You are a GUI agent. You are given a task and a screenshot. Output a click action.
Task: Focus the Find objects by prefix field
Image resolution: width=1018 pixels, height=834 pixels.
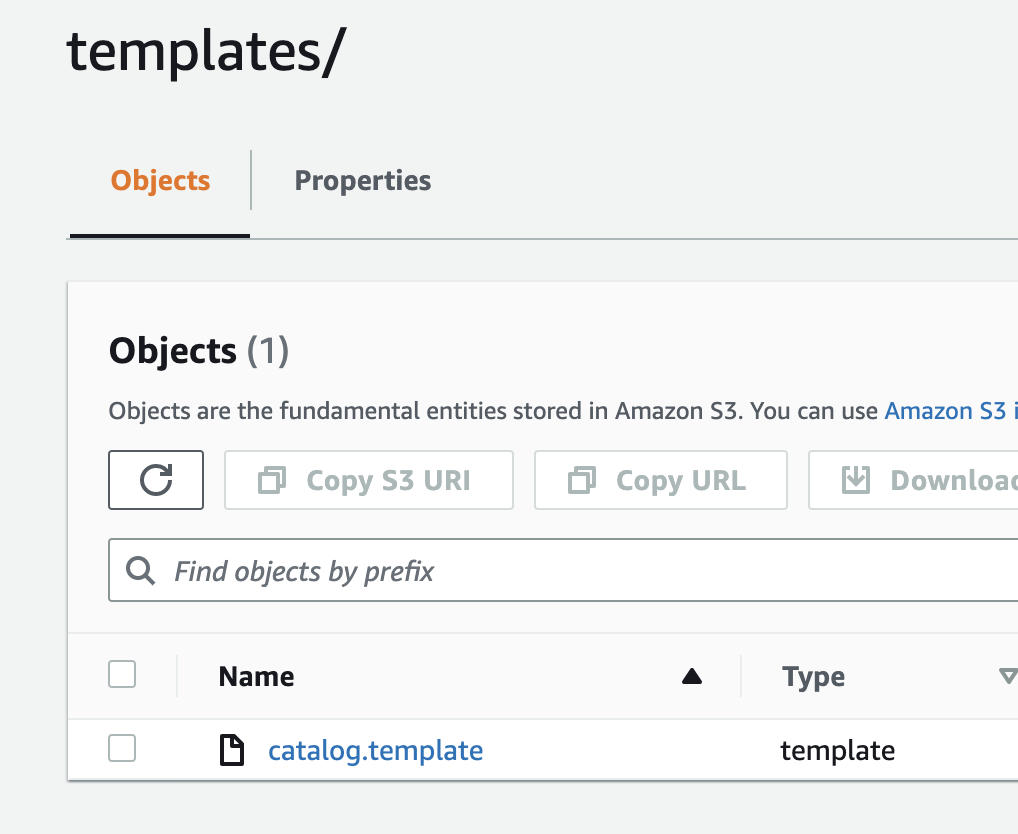point(580,571)
